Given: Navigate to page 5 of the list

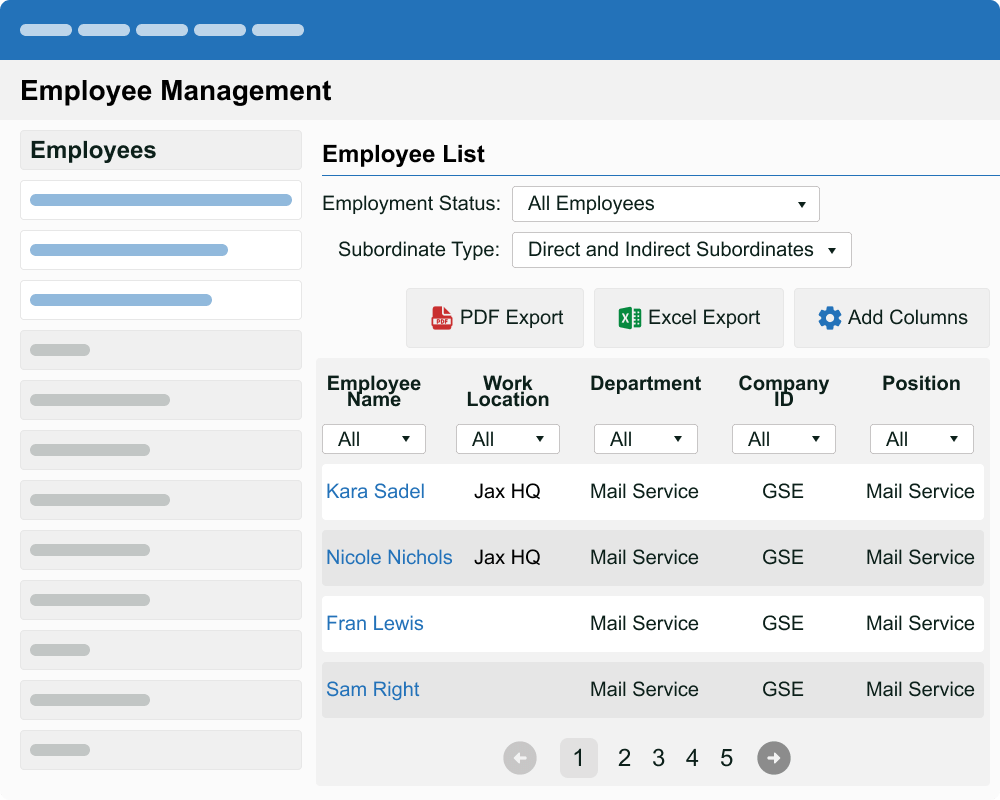Looking at the screenshot, I should [726, 758].
